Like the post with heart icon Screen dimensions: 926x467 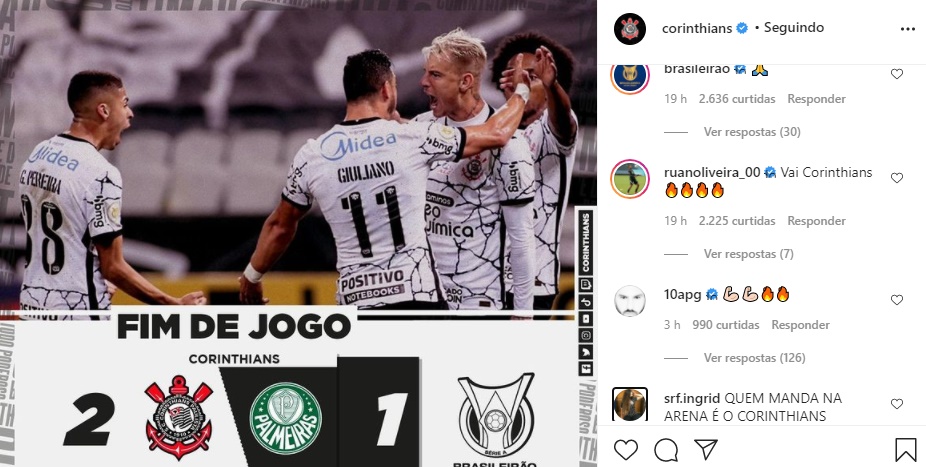click(626, 450)
